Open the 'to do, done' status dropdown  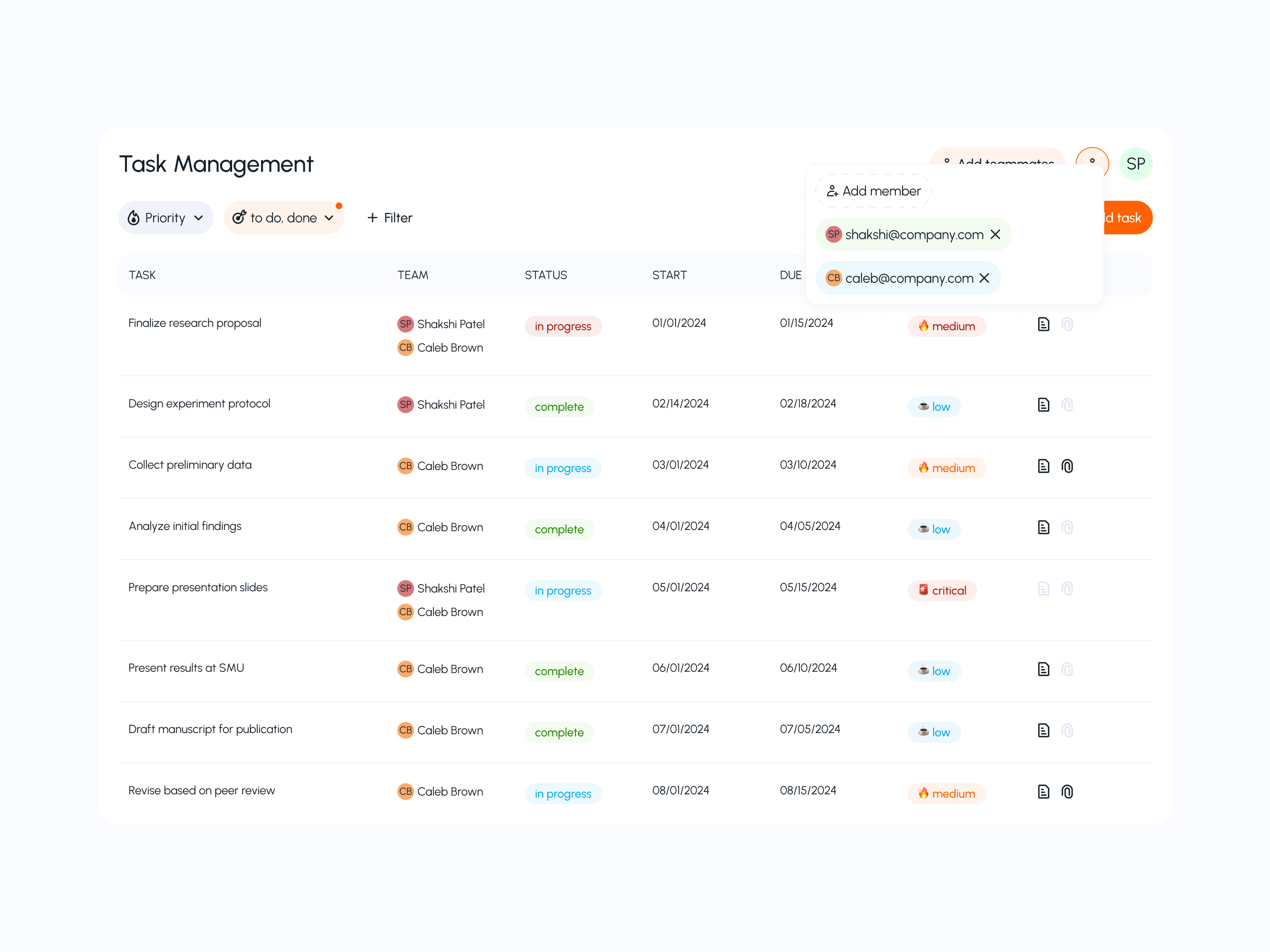(x=283, y=217)
